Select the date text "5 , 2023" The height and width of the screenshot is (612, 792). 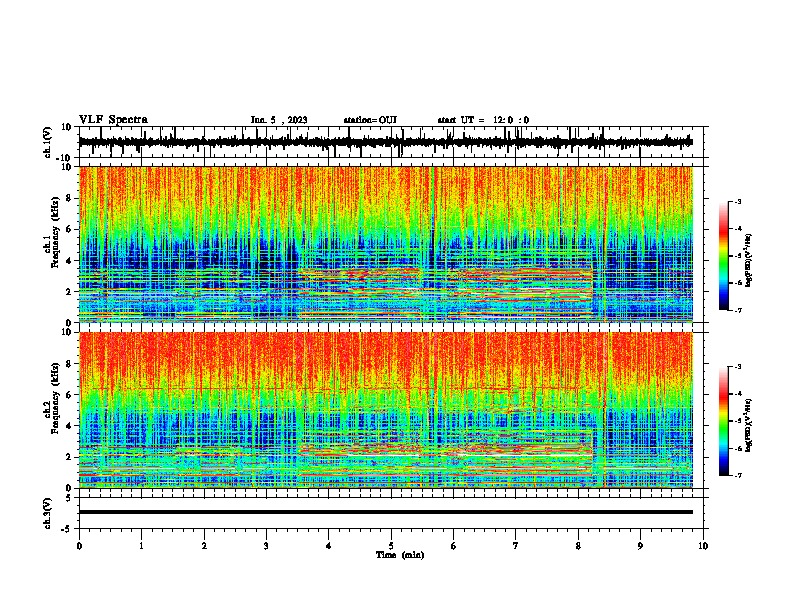tap(289, 120)
